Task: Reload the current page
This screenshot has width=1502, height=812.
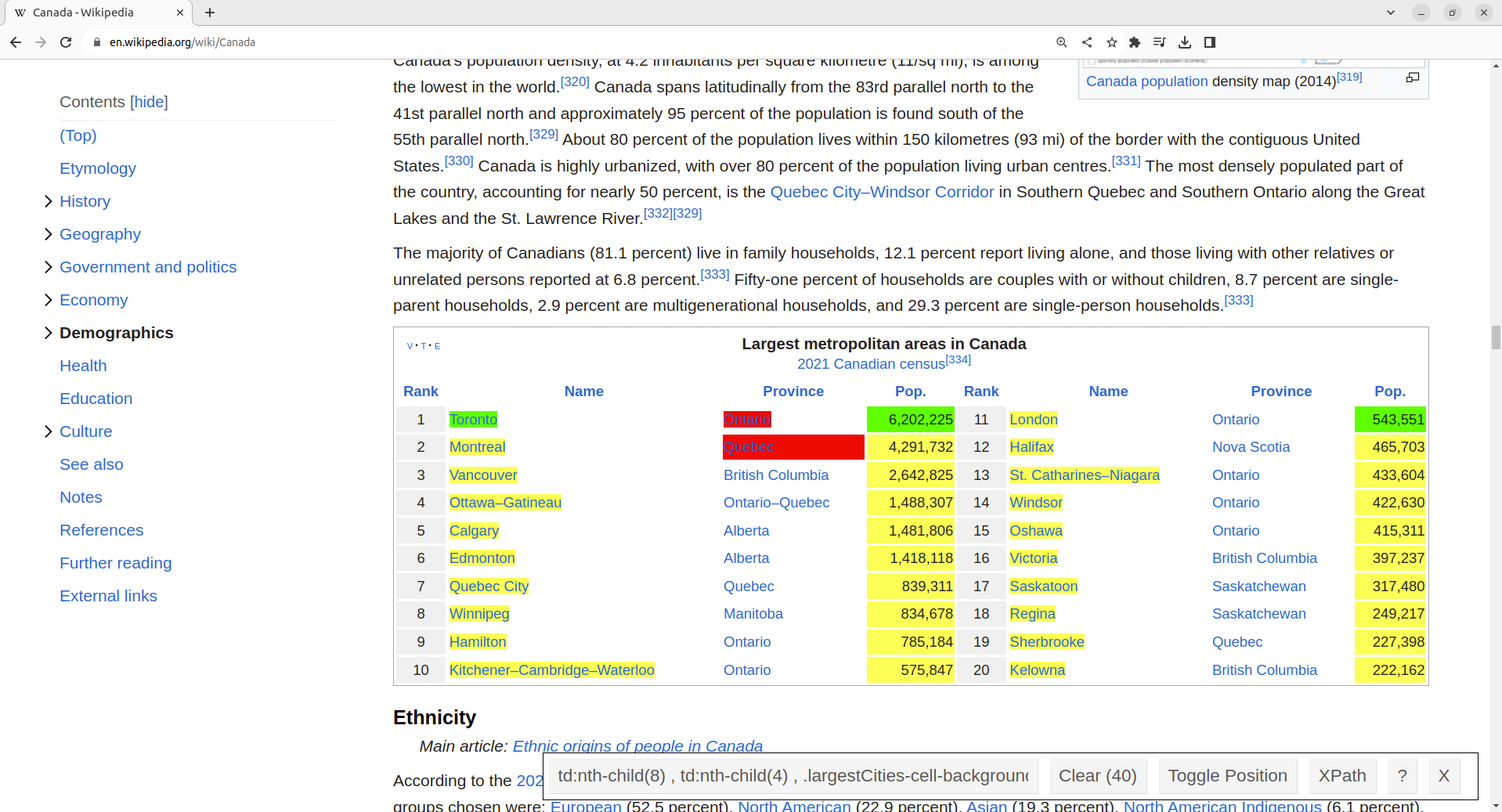Action: coord(66,42)
